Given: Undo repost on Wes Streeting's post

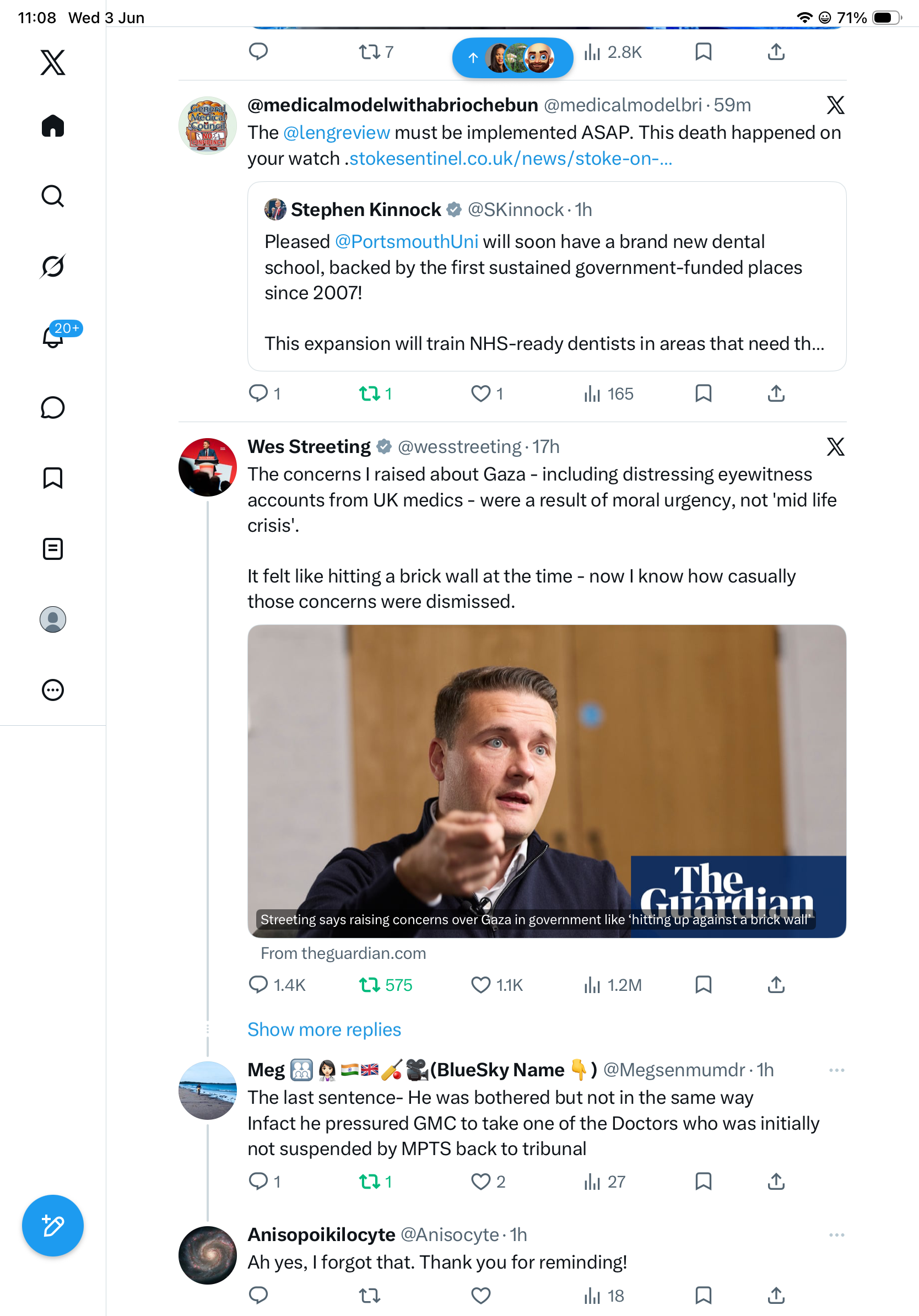Looking at the screenshot, I should pyautogui.click(x=370, y=985).
